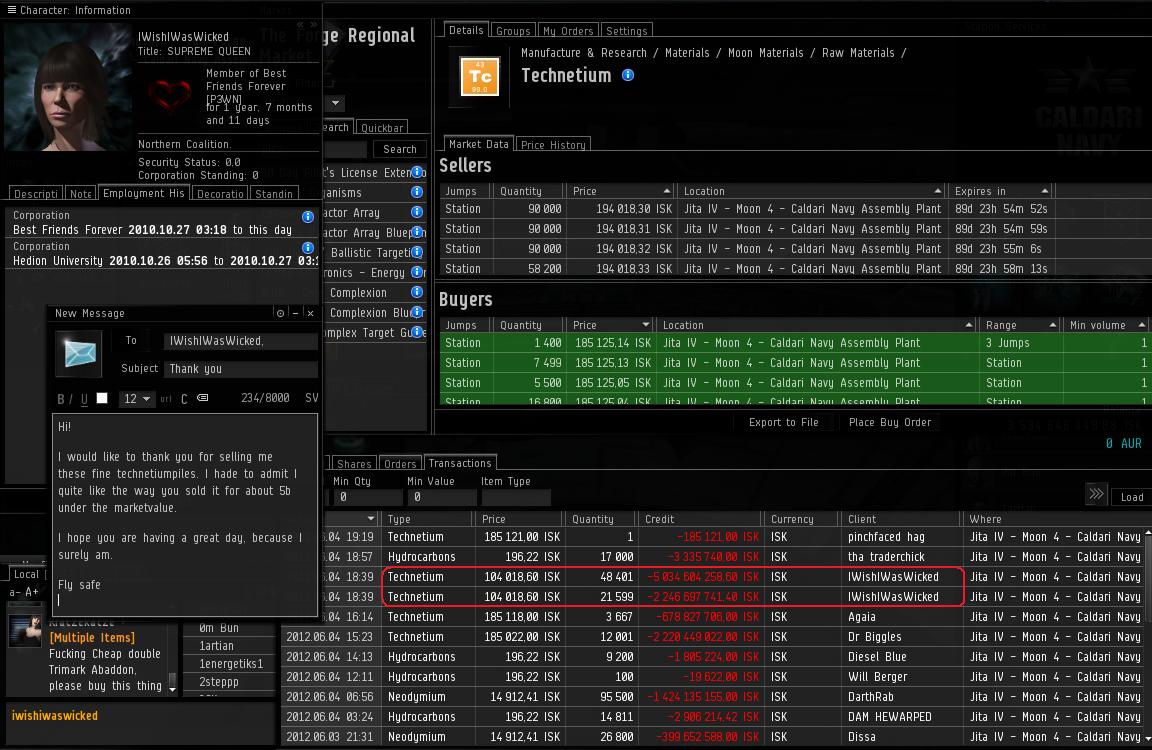Open info for Best Friends Forever employment entry
Screen dimensions: 1152x750
pyautogui.click(x=308, y=217)
